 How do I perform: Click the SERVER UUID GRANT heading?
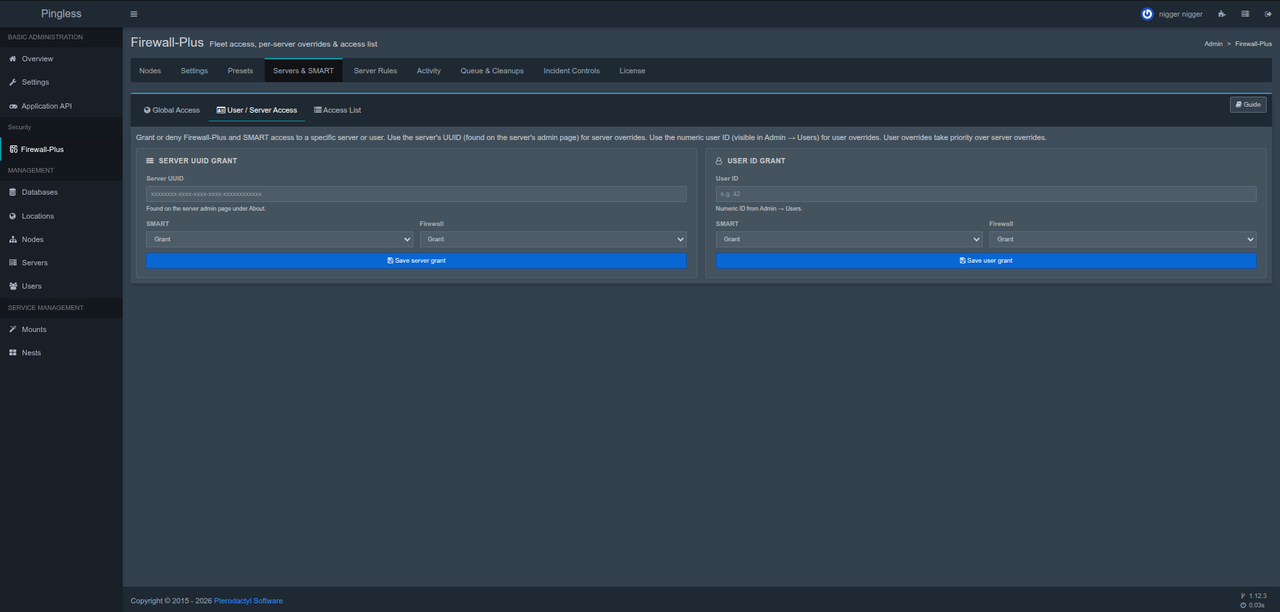coord(198,161)
